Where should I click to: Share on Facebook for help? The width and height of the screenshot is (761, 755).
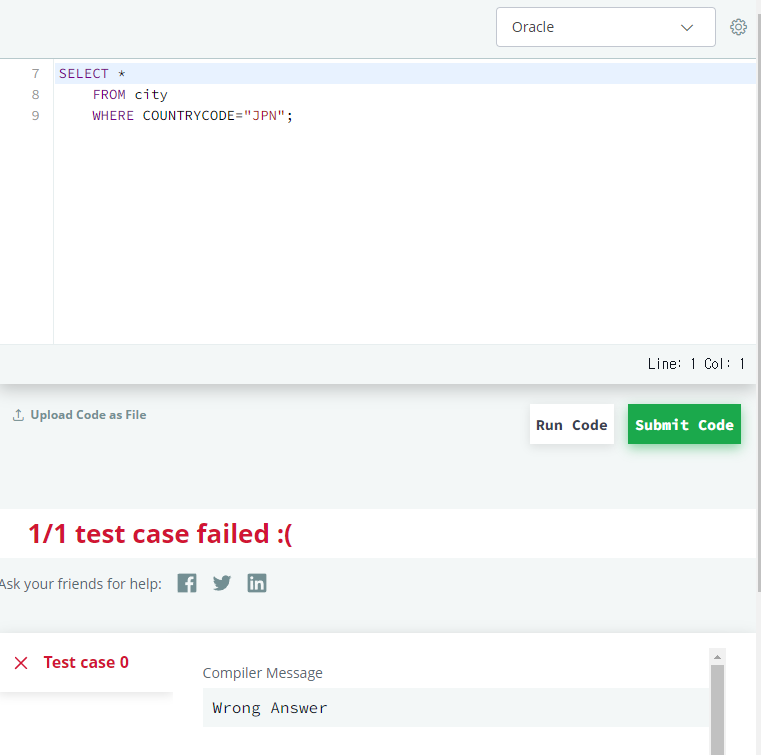click(x=187, y=583)
